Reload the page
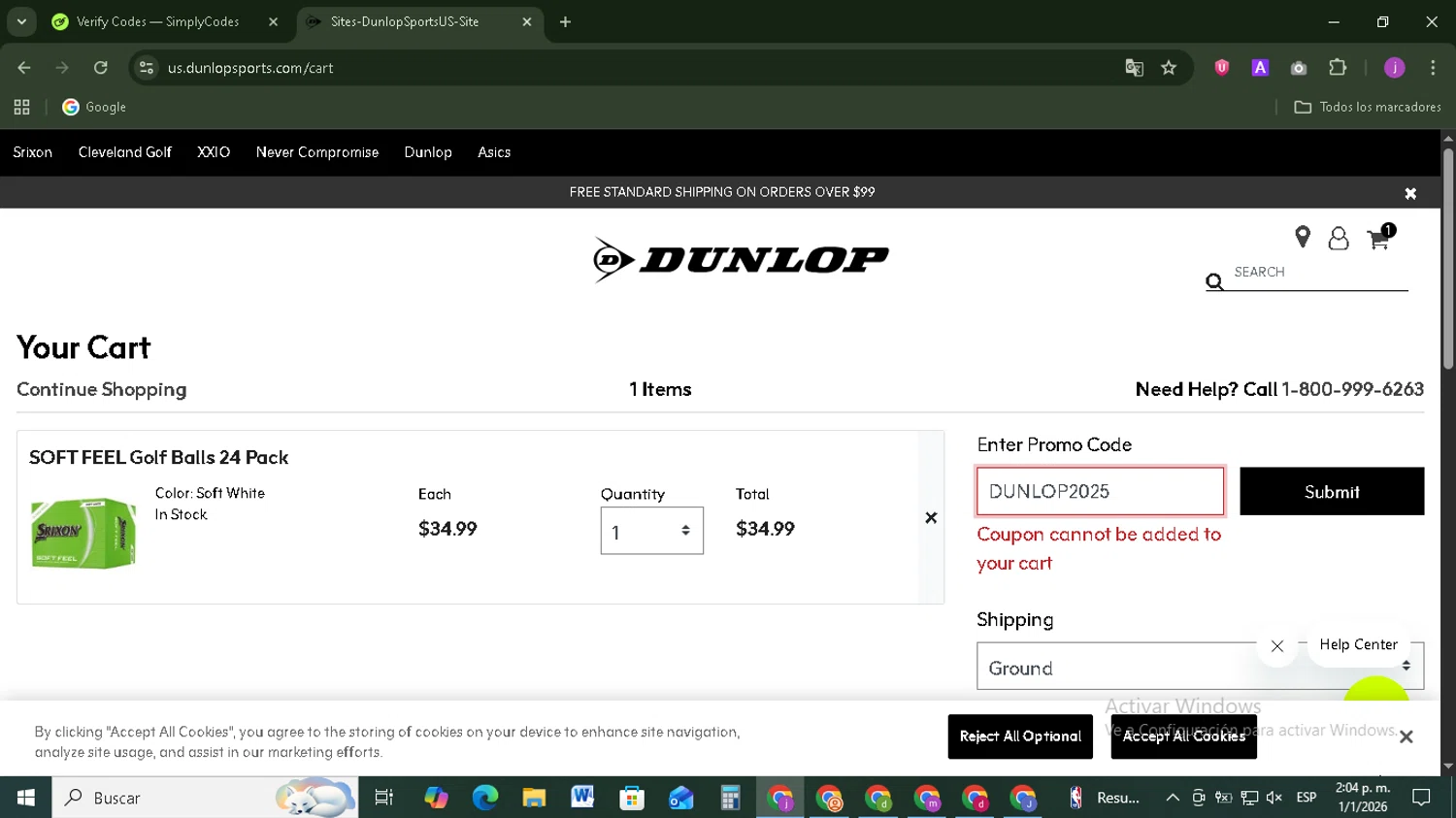The height and width of the screenshot is (818, 1456). pos(101,68)
